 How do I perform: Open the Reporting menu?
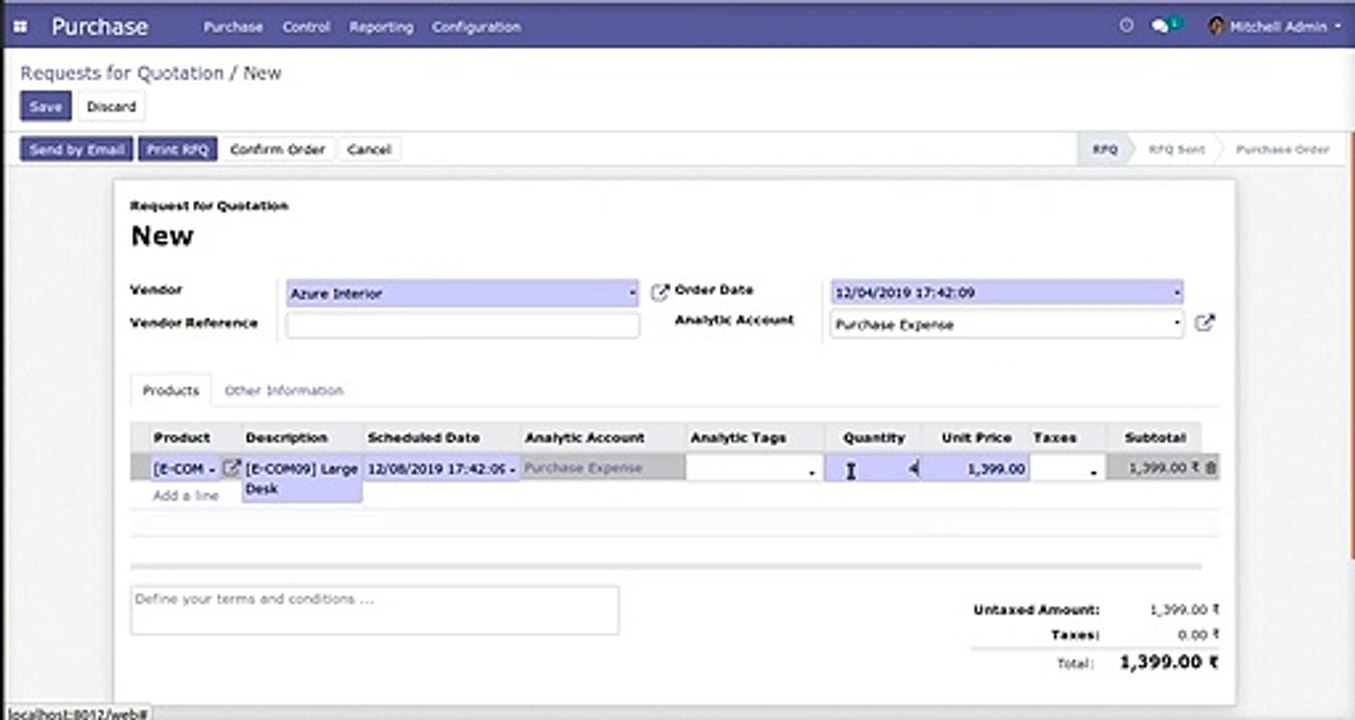(381, 27)
